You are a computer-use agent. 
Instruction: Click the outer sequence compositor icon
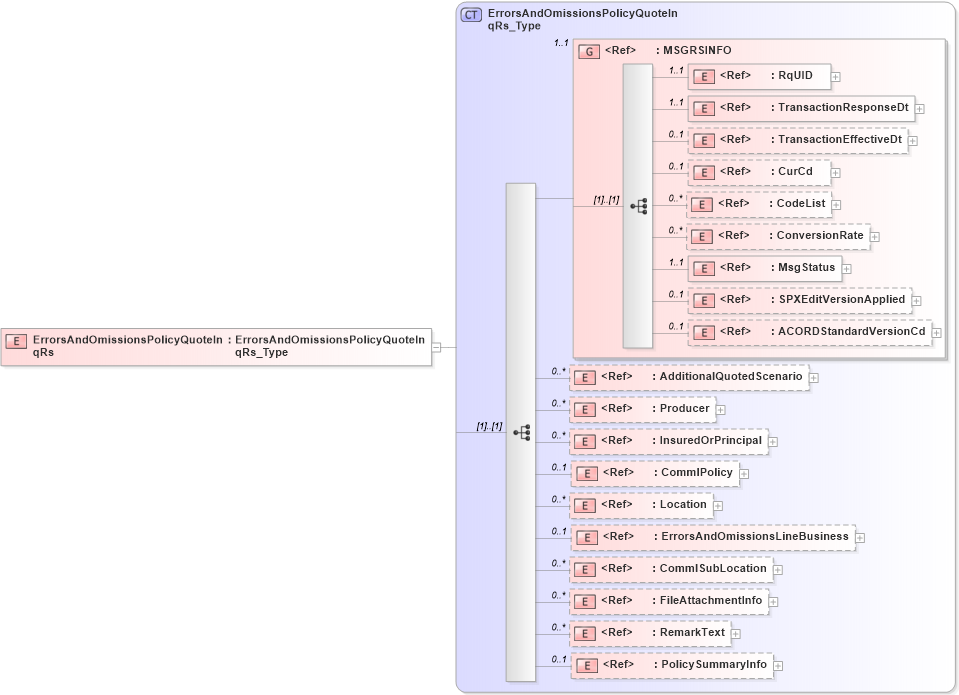[520, 430]
